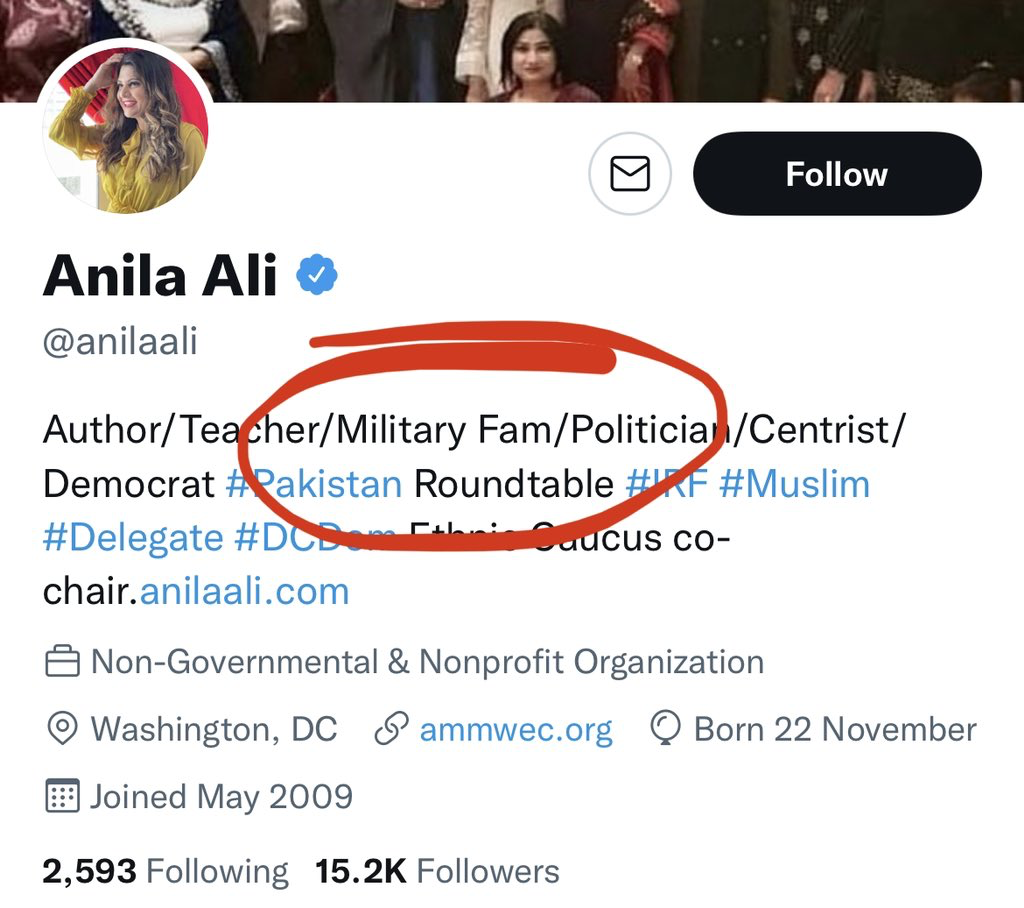
Task: Open the #Muslim hashtag
Action: tap(795, 484)
